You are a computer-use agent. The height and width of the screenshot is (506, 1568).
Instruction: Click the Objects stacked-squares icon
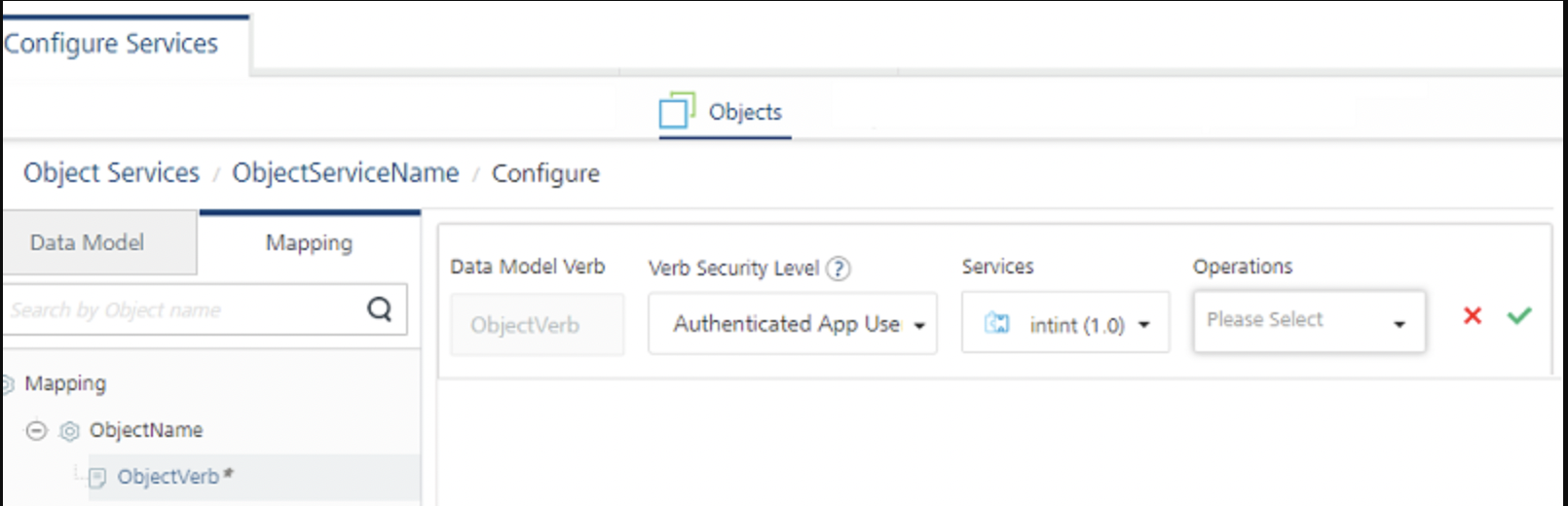[677, 110]
